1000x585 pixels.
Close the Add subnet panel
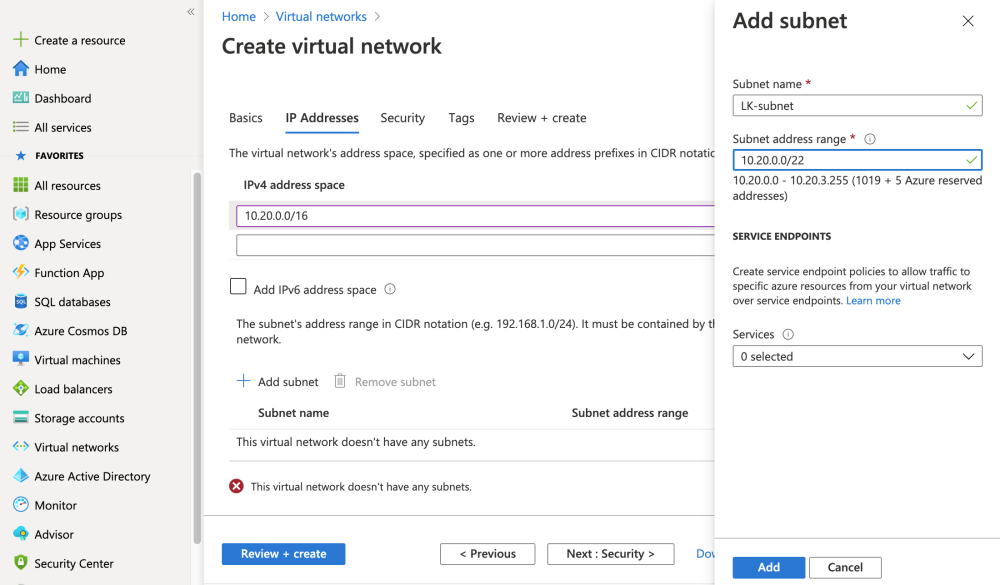click(x=967, y=21)
